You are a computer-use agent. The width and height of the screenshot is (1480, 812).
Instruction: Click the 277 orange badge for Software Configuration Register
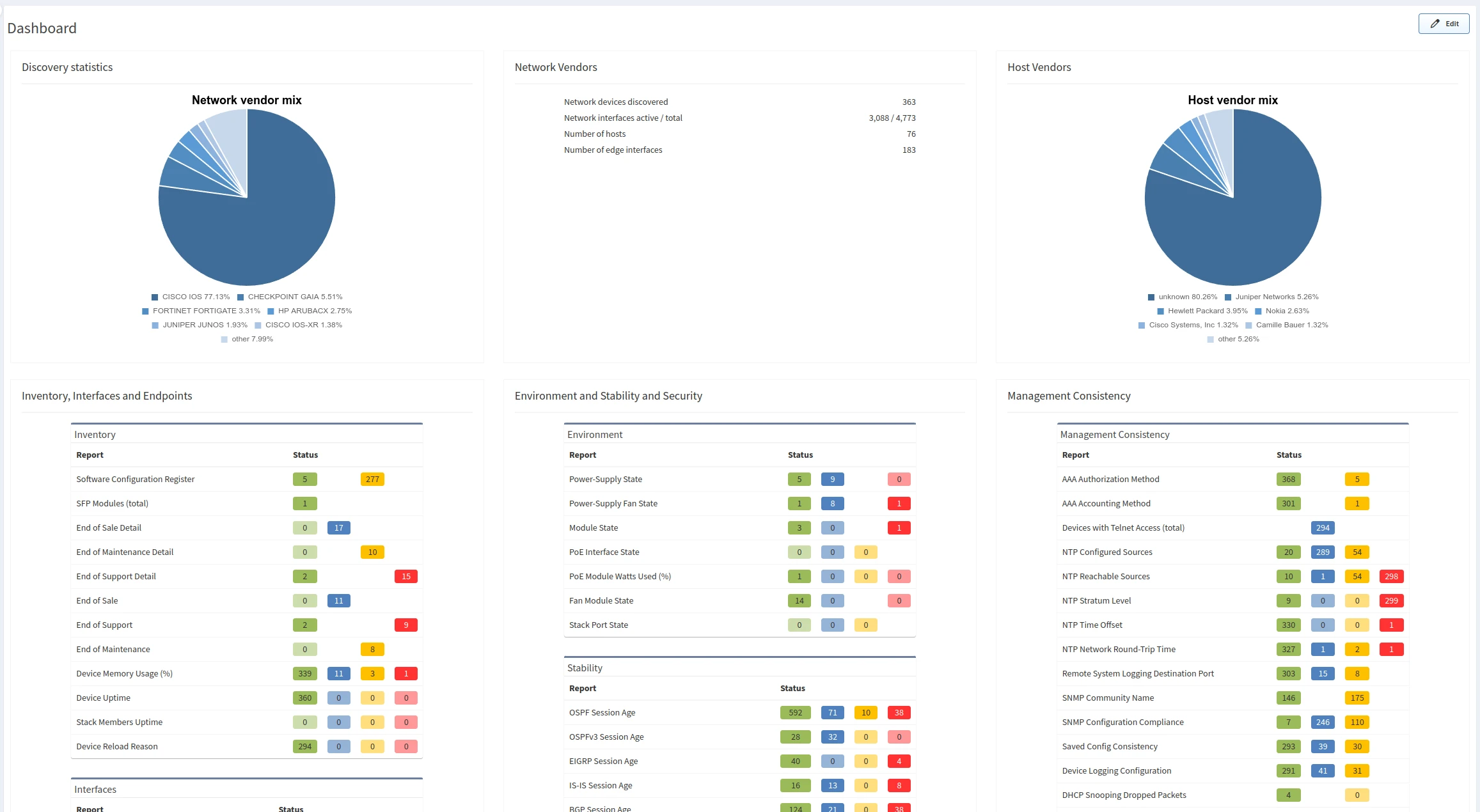(372, 480)
